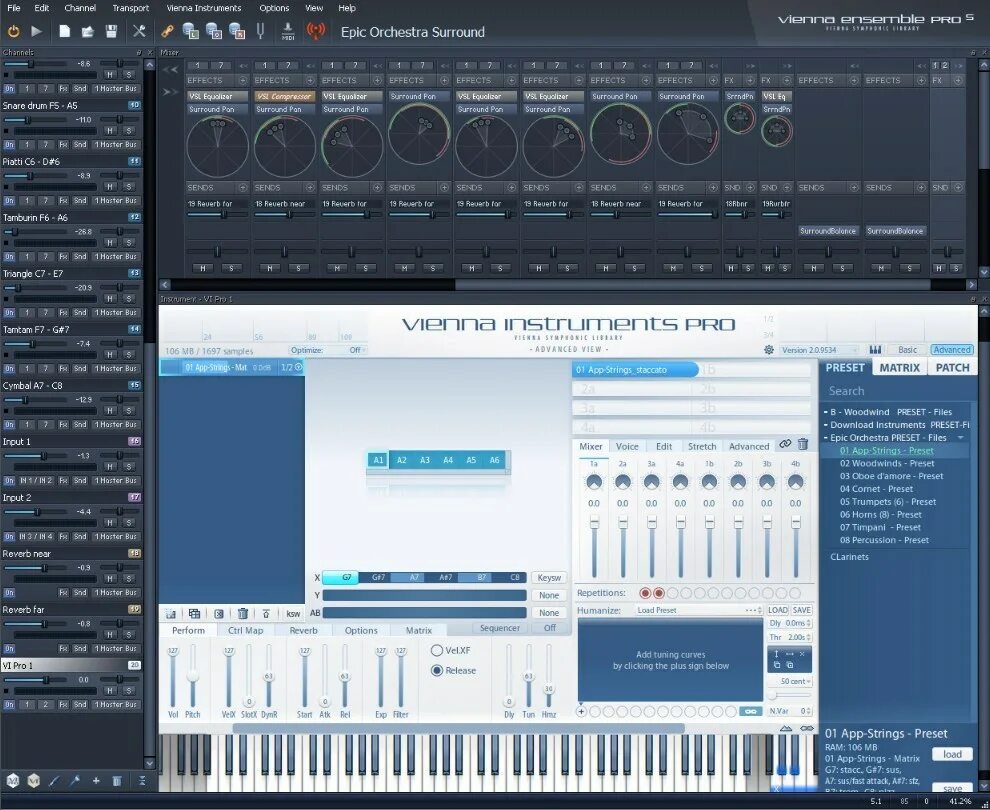Click the Vienna Instruments Pro settings gear icon

(769, 350)
